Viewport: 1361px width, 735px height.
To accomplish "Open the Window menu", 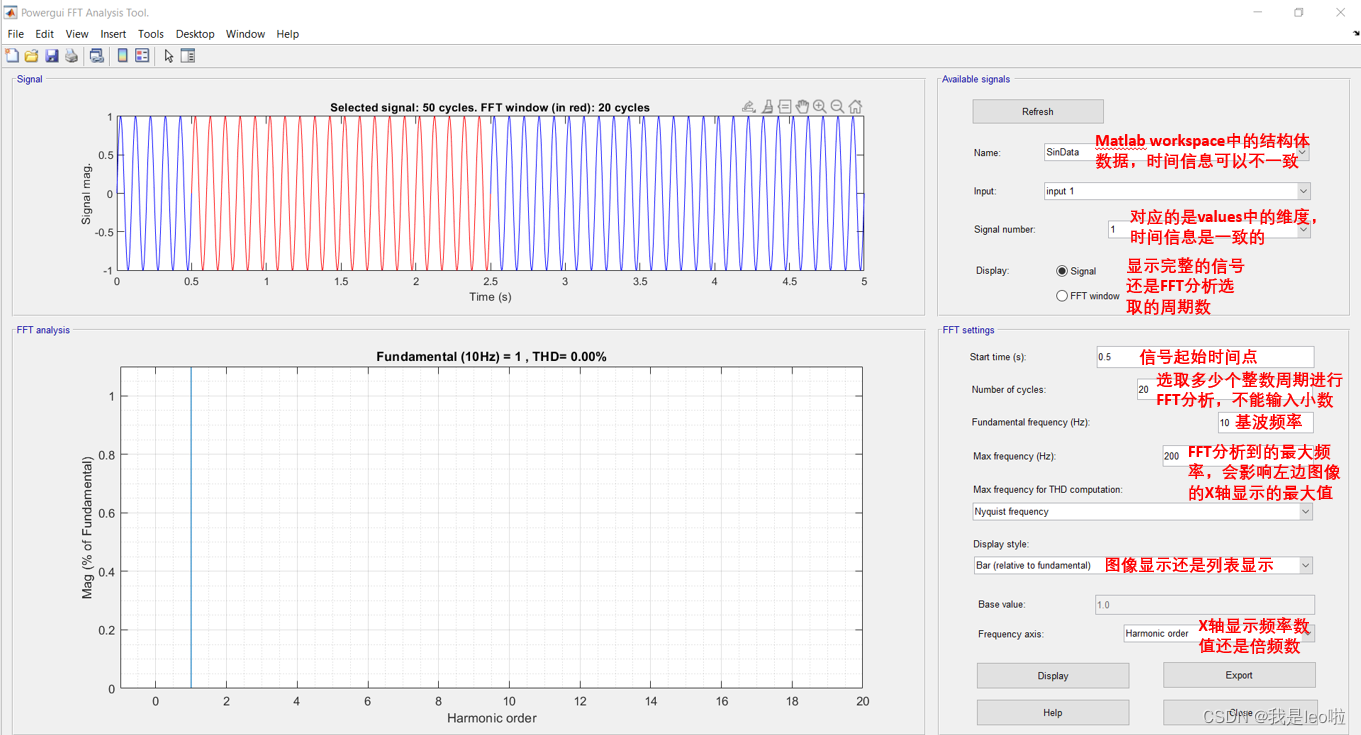I will (x=245, y=34).
